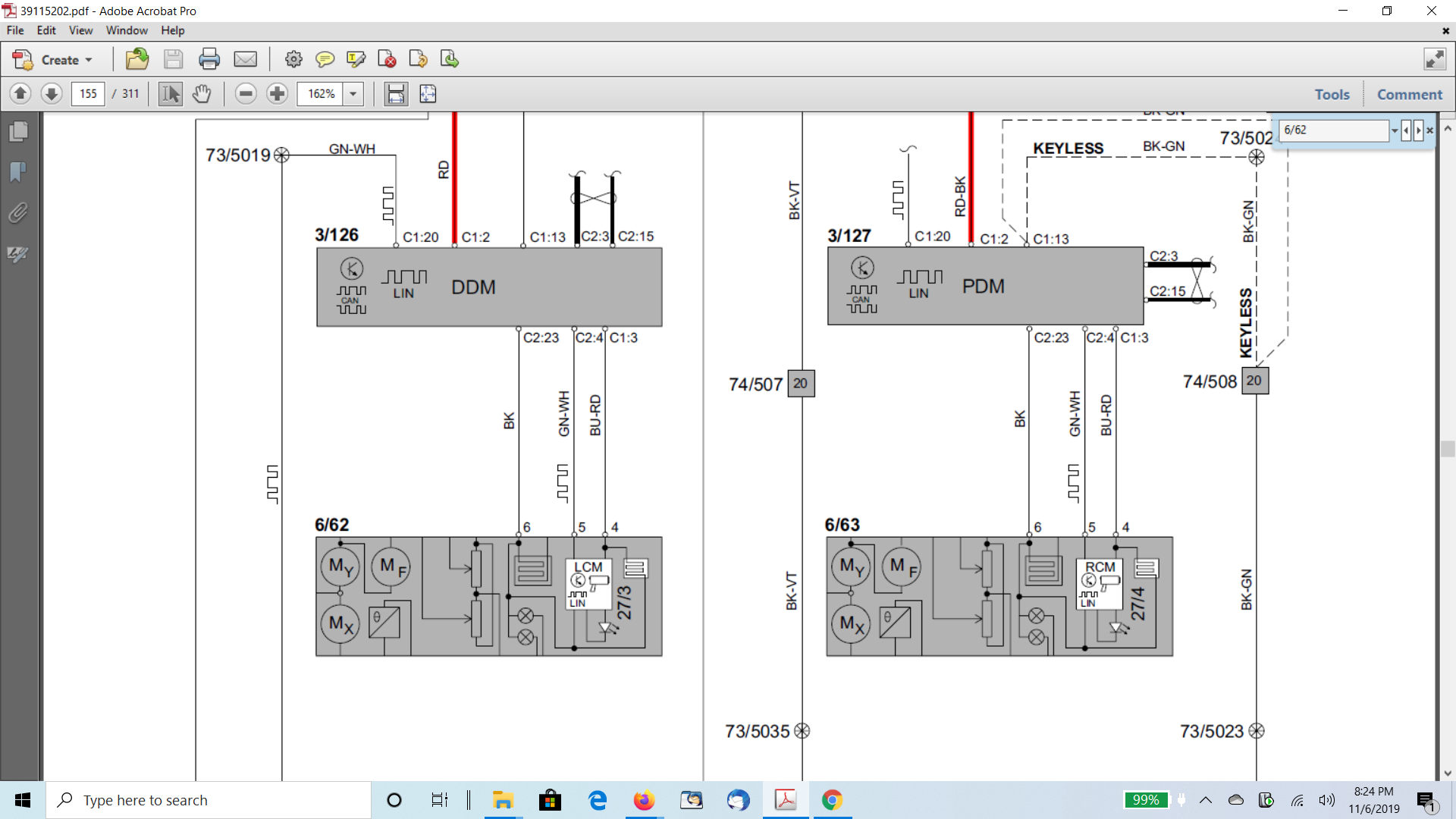Viewport: 1456px width, 819px height.
Task: Add a sticky note comment
Action: pyautogui.click(x=325, y=59)
